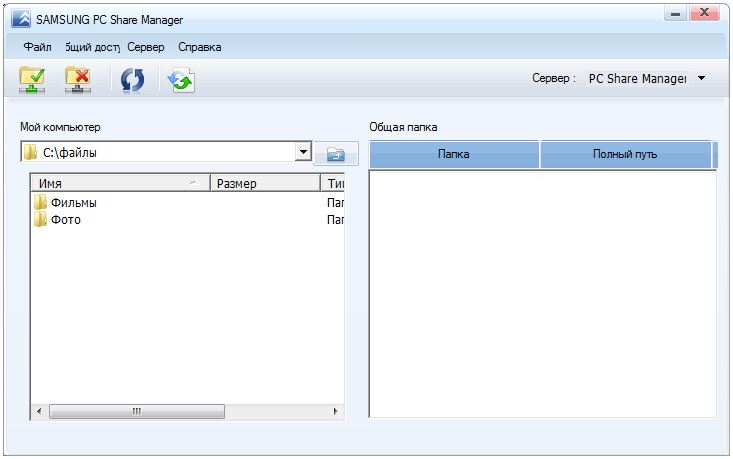
Task: Click the scrollbar left arrow
Action: [39, 411]
